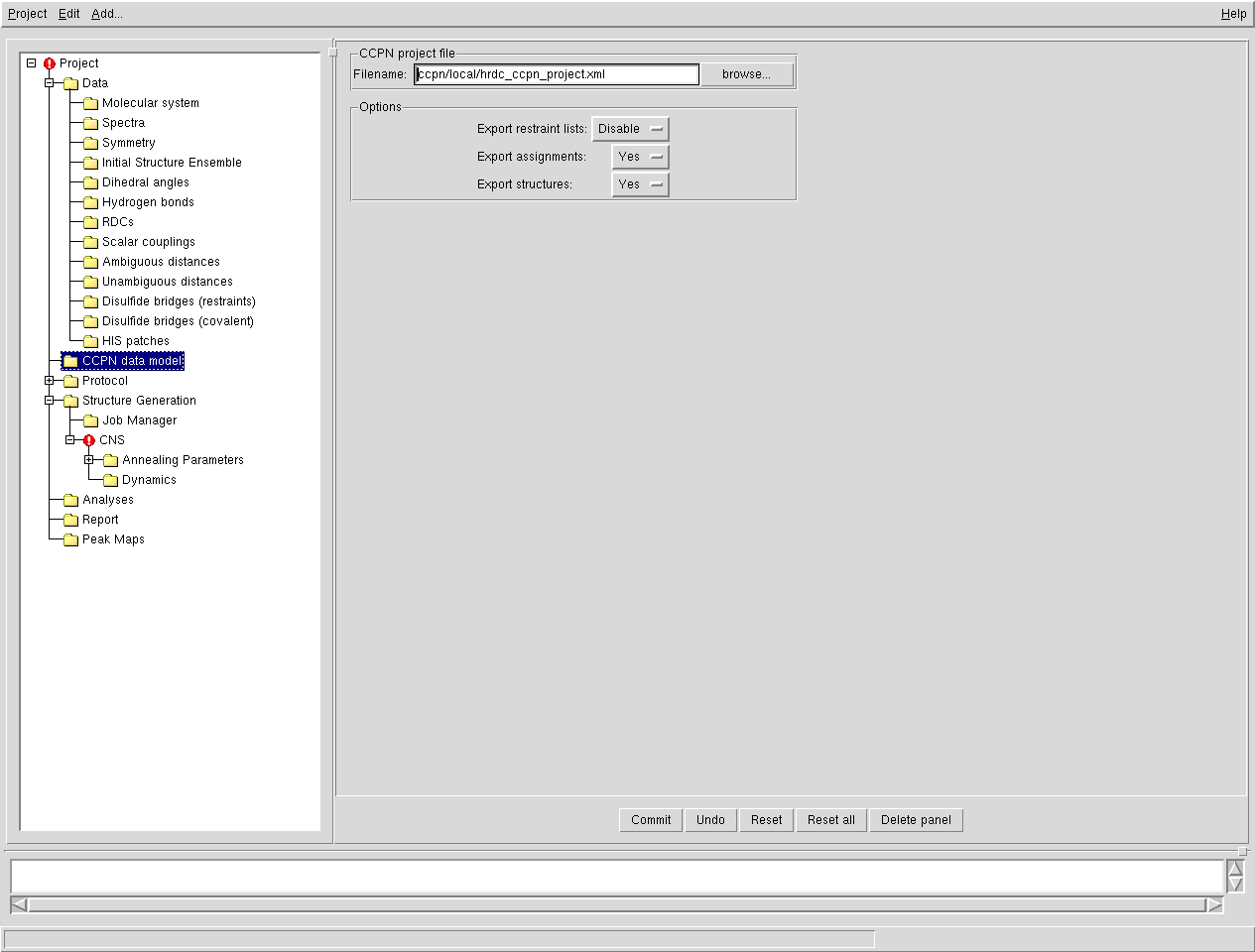
Task: Click the RDCs folder icon
Action: [90, 221]
